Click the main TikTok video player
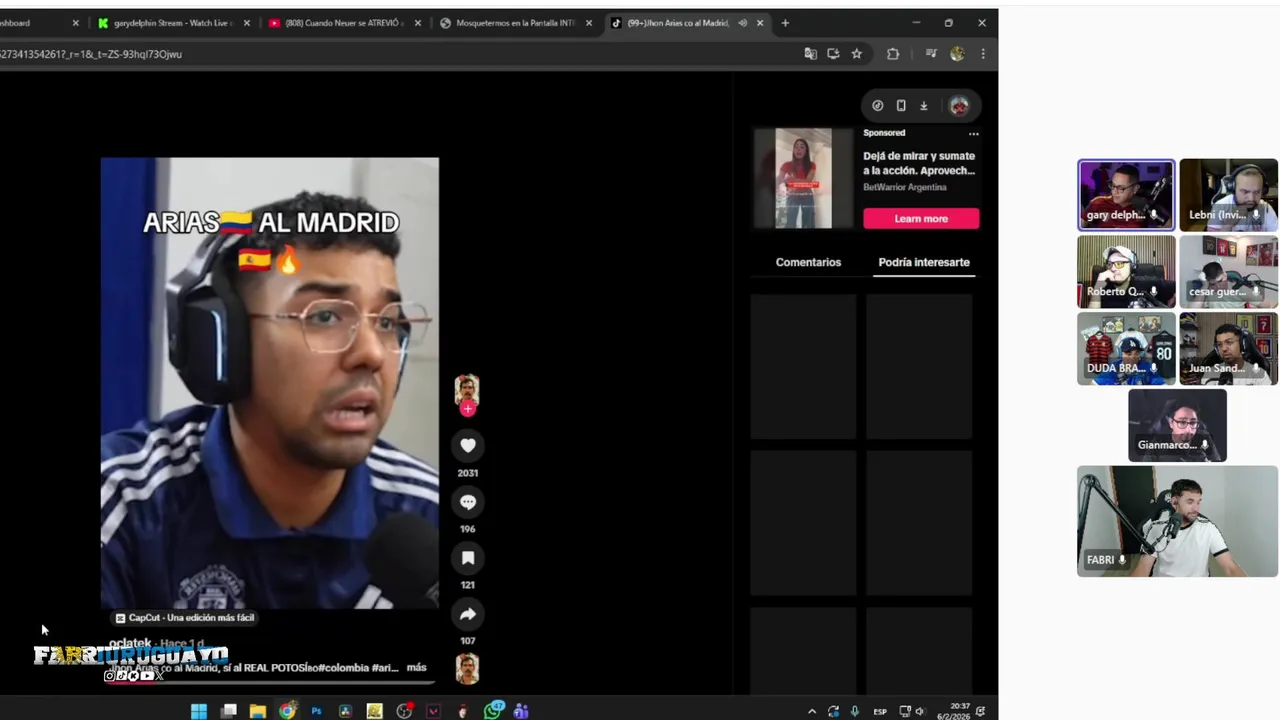This screenshot has width=1280, height=720. (269, 383)
